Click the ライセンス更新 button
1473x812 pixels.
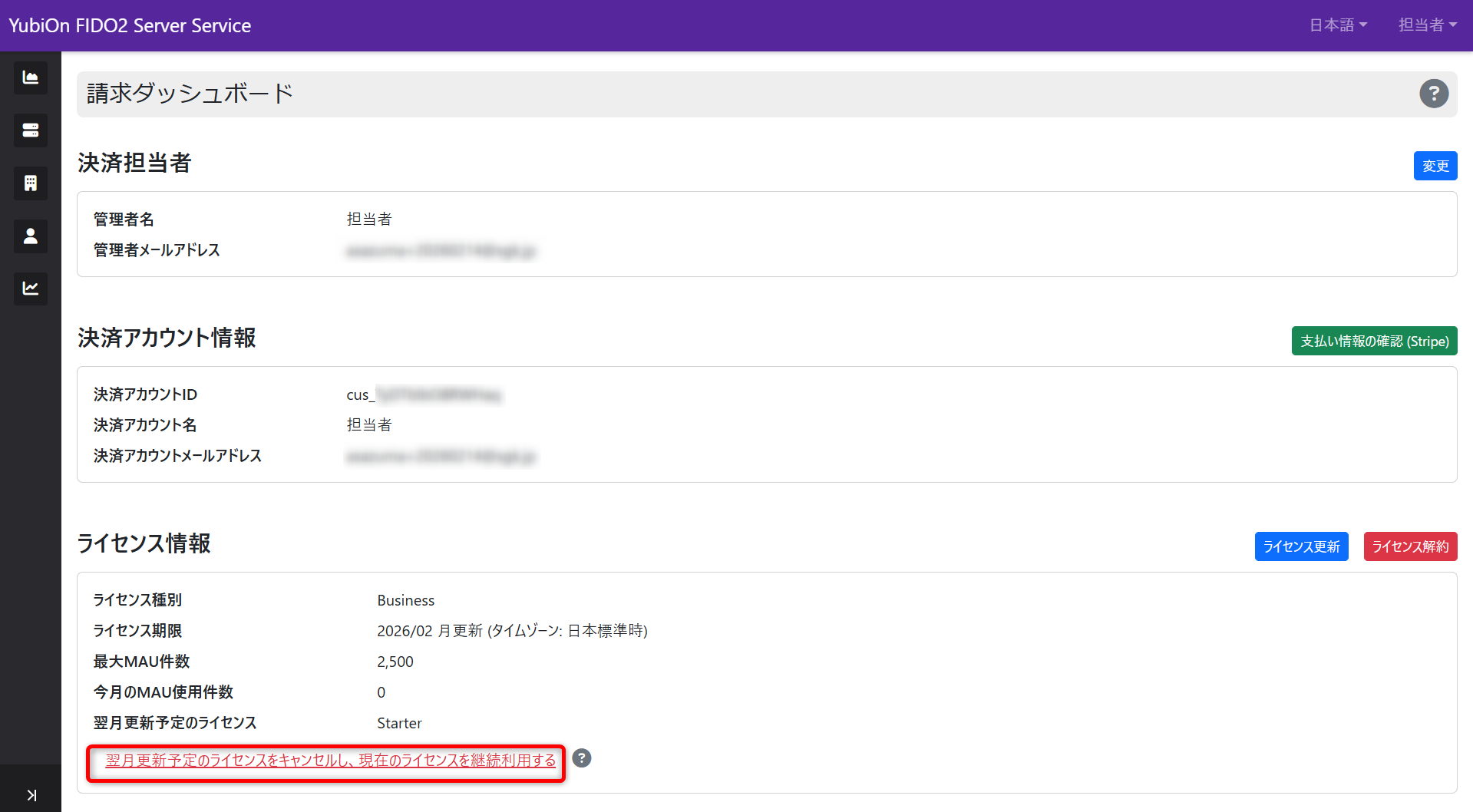click(1300, 546)
